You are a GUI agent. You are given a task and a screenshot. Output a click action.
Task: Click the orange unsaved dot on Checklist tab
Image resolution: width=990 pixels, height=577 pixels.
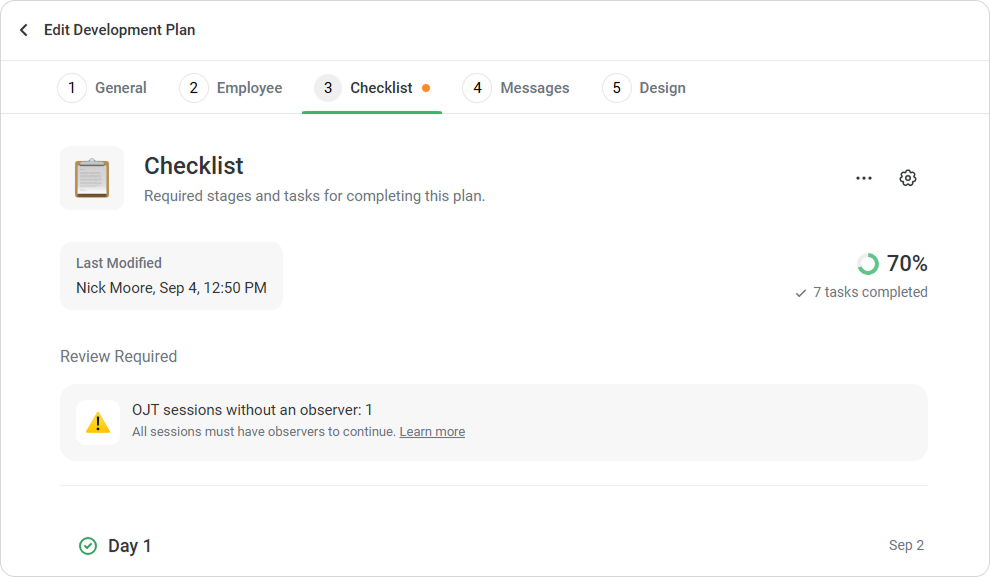[x=426, y=88]
